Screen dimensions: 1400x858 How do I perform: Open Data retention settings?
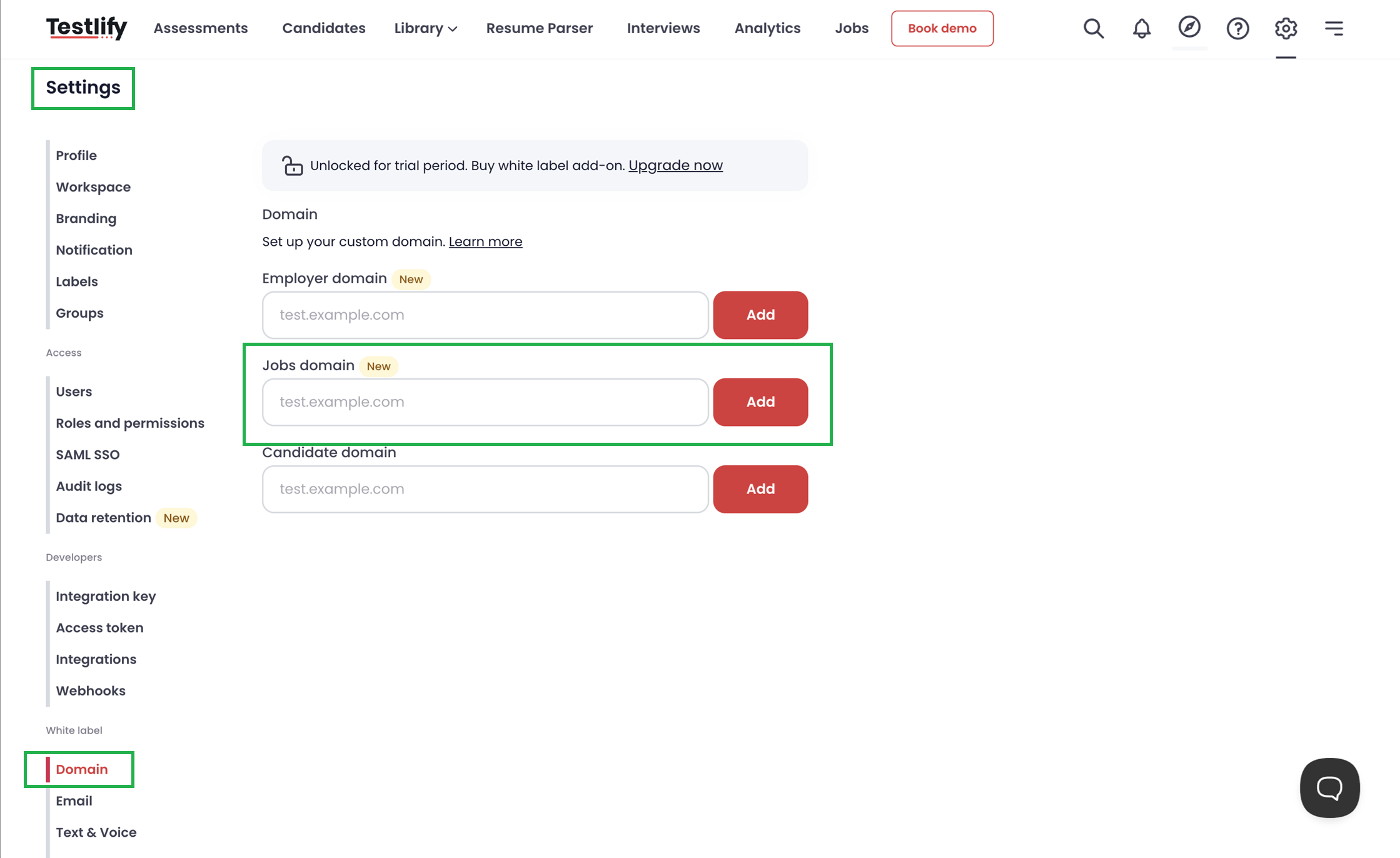[103, 518]
